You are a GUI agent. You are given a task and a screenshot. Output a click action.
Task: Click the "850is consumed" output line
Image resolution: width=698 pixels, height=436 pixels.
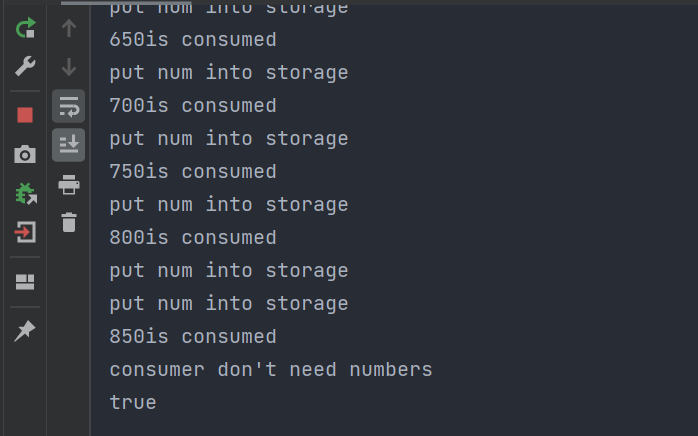pos(193,337)
